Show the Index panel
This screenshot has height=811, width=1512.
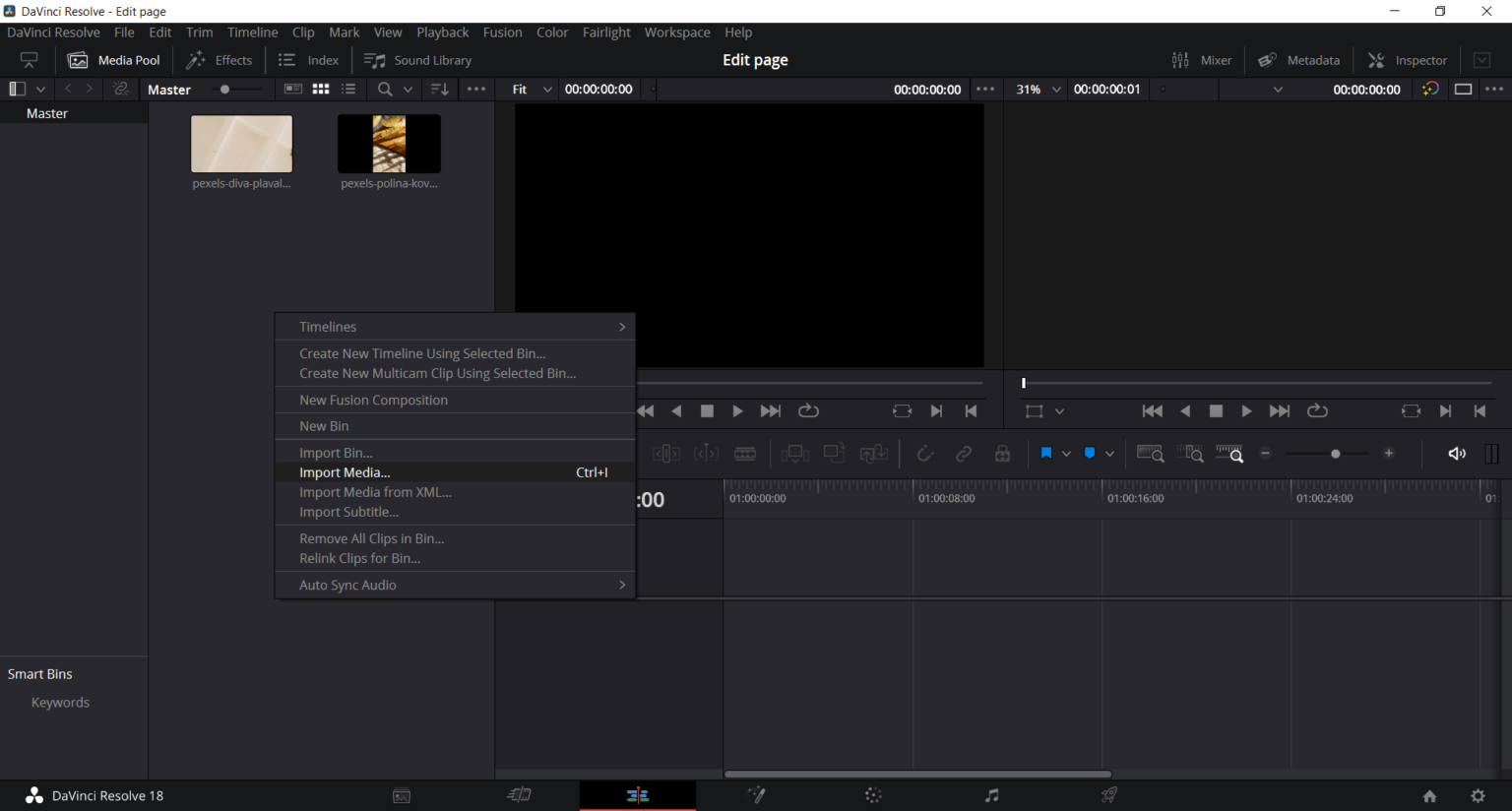click(308, 60)
